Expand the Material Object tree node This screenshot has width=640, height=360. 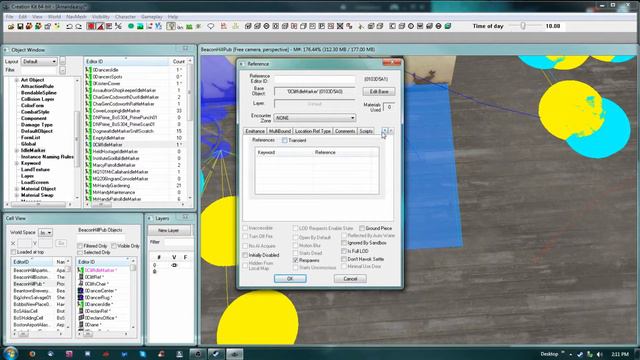(x=17, y=189)
